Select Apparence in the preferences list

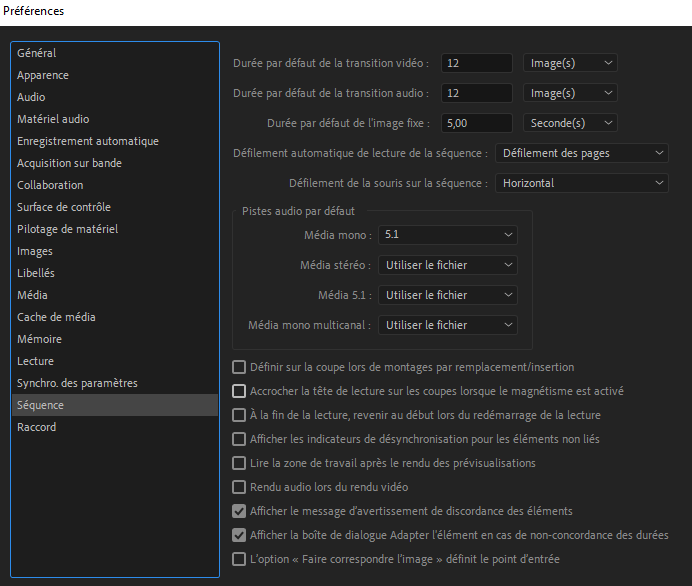click(x=115, y=75)
